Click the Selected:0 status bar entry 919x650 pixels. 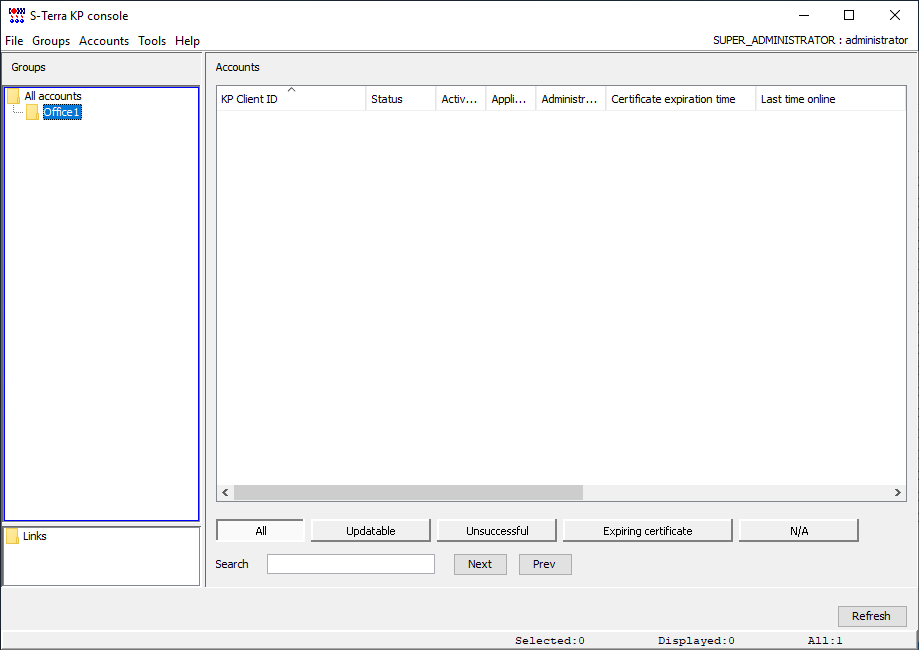[x=550, y=641]
